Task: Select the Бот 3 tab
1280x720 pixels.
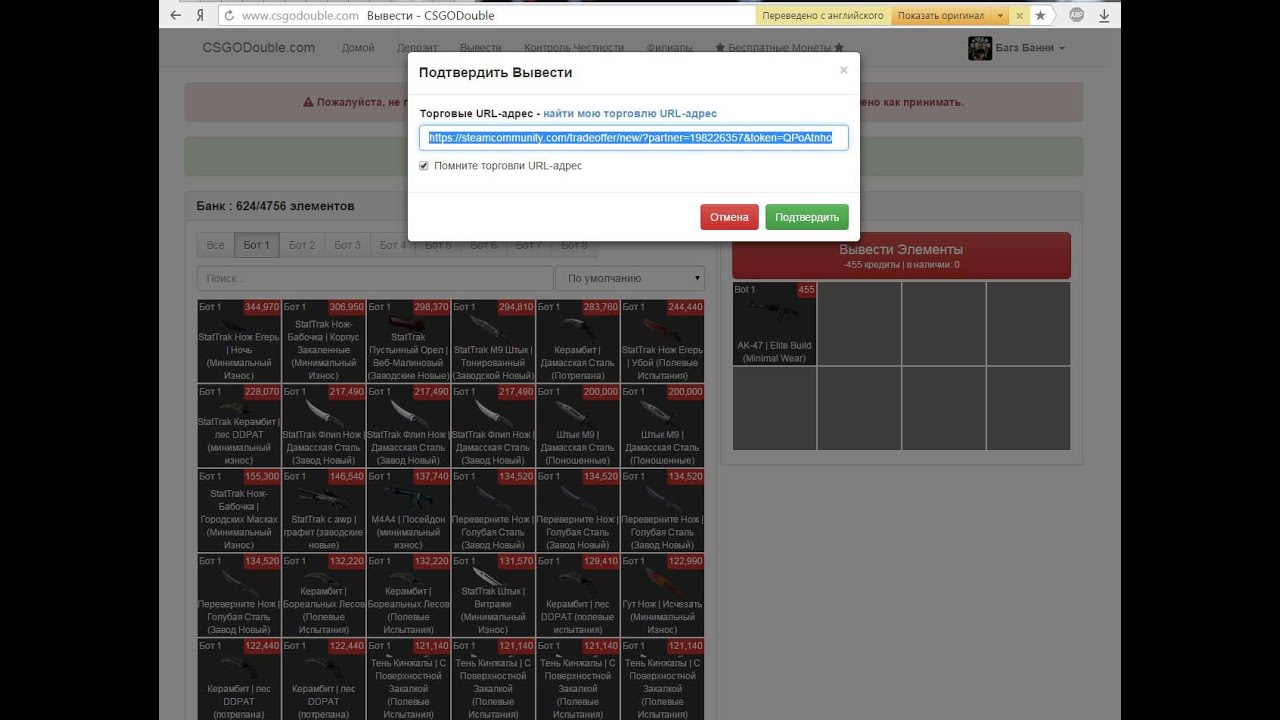Action: 347,245
